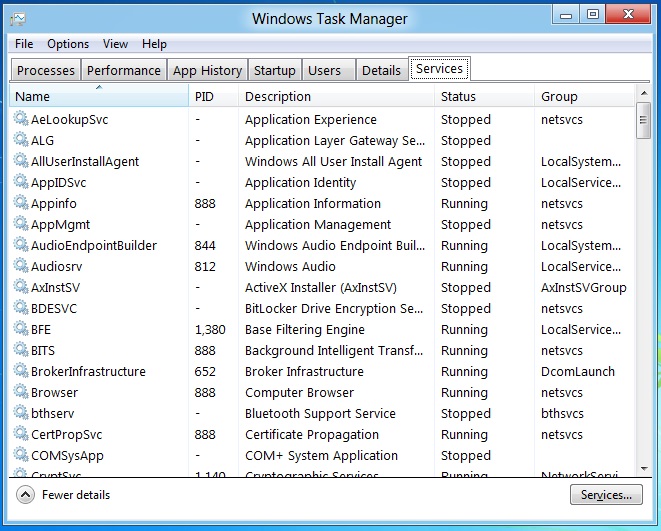Click the gear icon beside AudioEndpointBuilder

21,244
